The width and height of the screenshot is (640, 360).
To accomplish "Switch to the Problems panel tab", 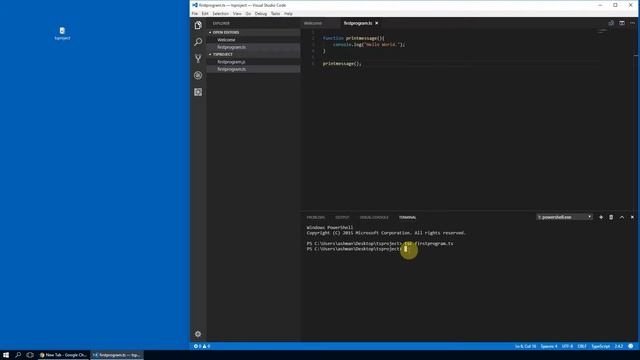I will pos(316,218).
